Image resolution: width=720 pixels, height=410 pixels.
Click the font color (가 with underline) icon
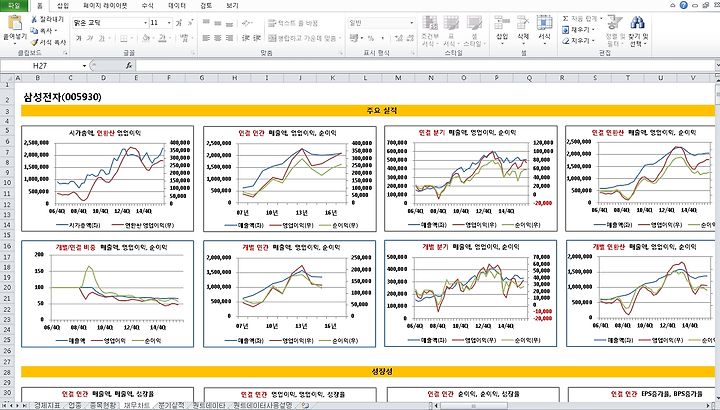coord(162,38)
